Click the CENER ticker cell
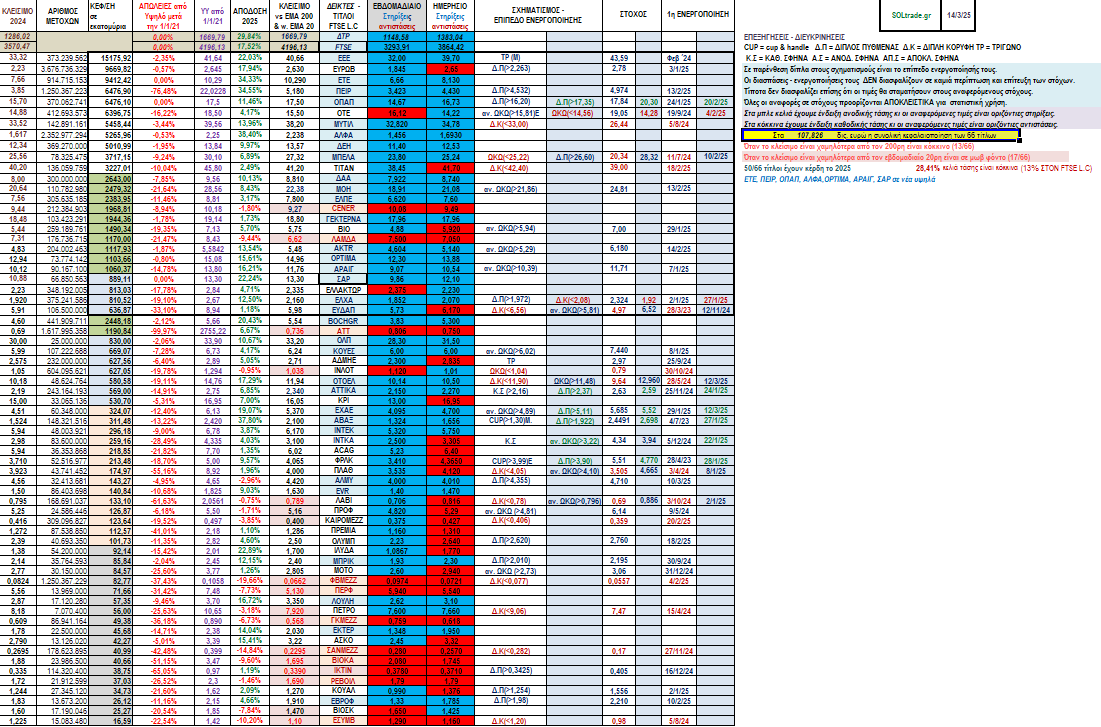The height and width of the screenshot is (727, 1101). click(x=344, y=209)
